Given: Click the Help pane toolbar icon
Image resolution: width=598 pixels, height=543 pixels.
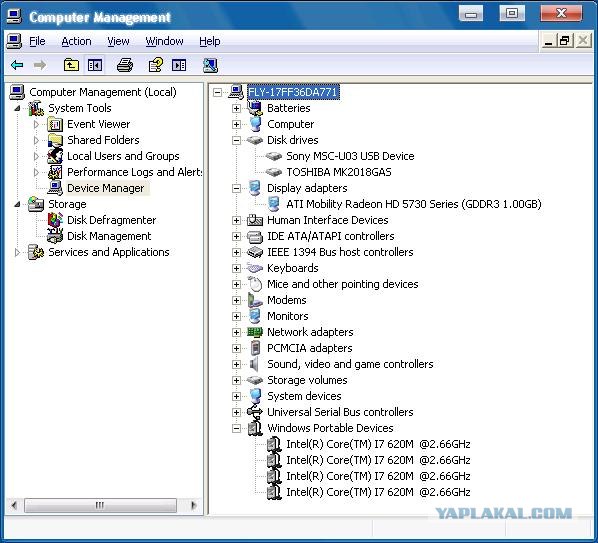Looking at the screenshot, I should 179,65.
